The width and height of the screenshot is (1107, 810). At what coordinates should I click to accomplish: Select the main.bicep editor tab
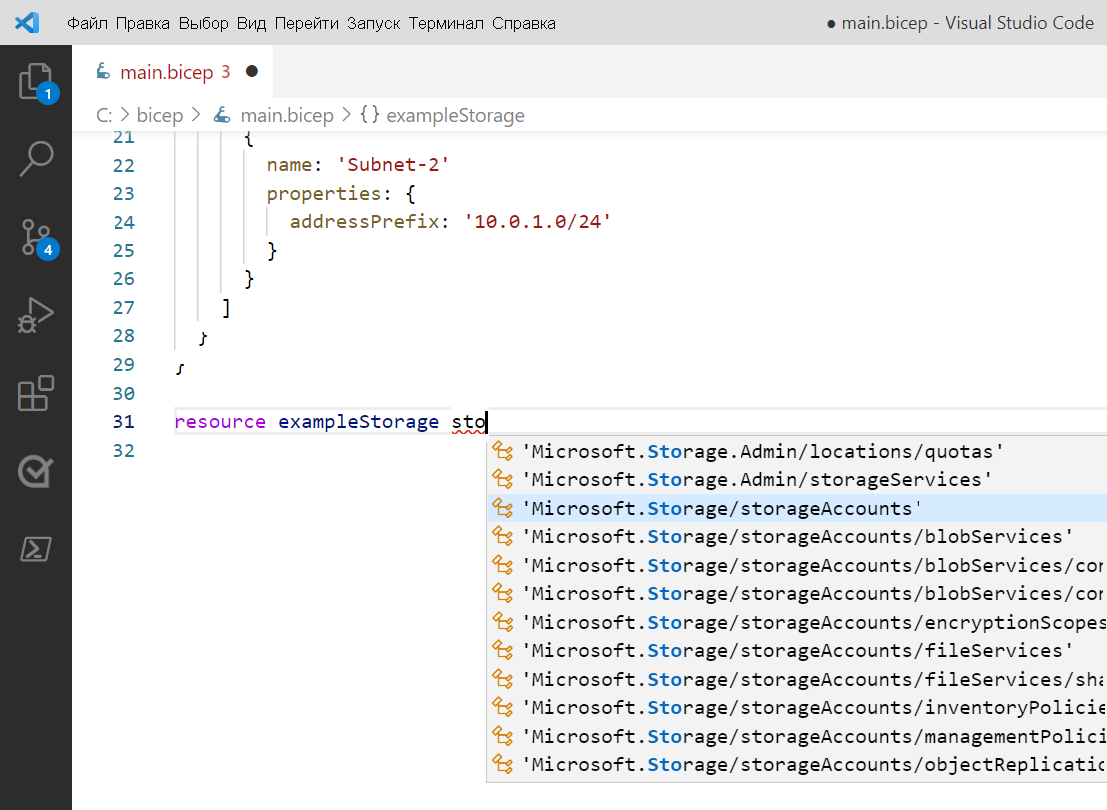pos(173,71)
